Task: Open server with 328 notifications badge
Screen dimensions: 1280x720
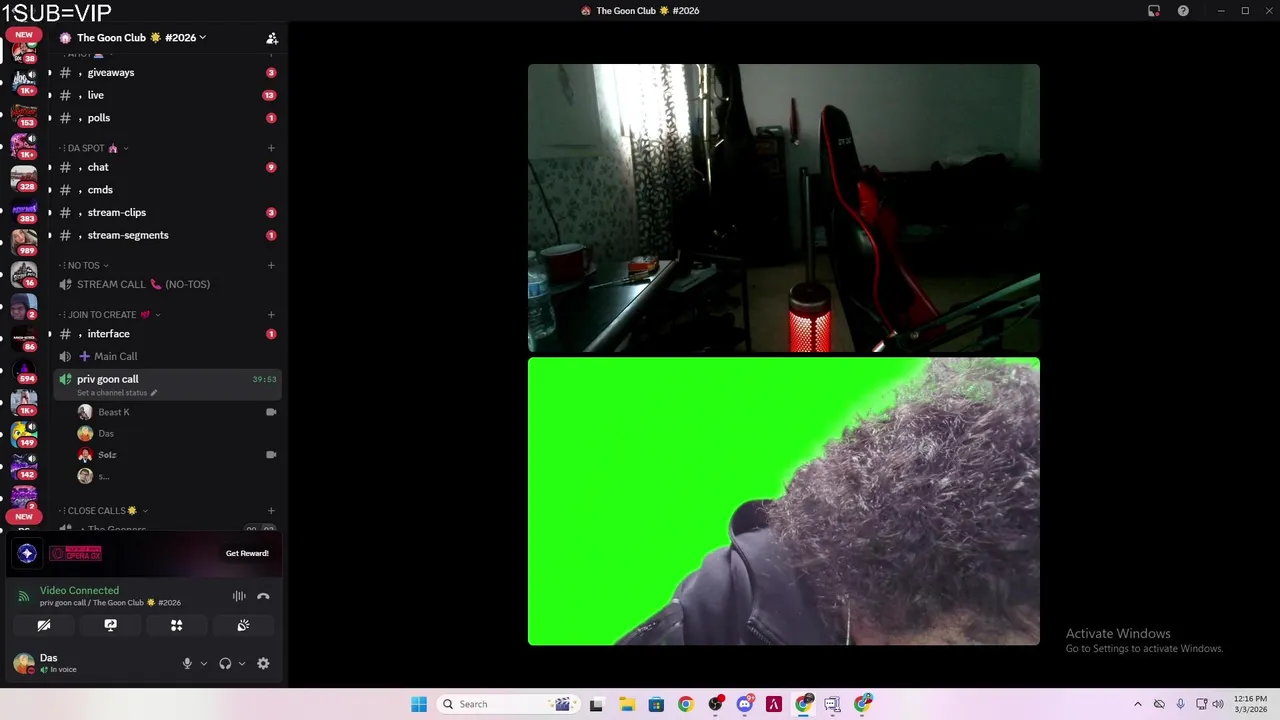Action: [24, 178]
